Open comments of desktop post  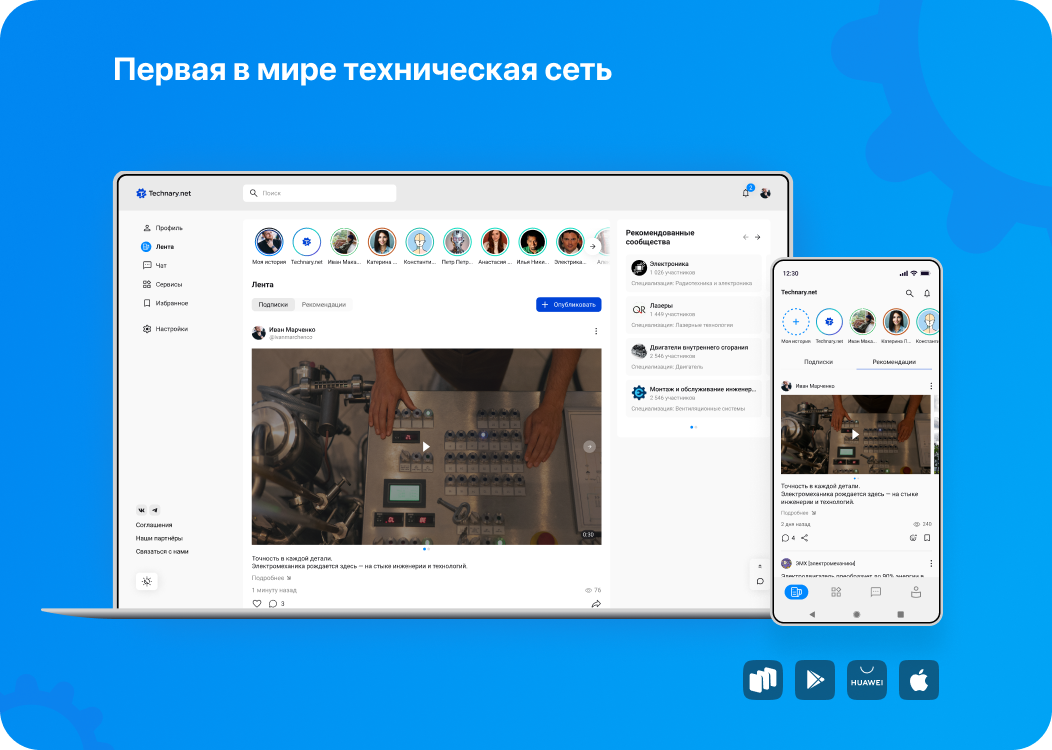tap(276, 603)
